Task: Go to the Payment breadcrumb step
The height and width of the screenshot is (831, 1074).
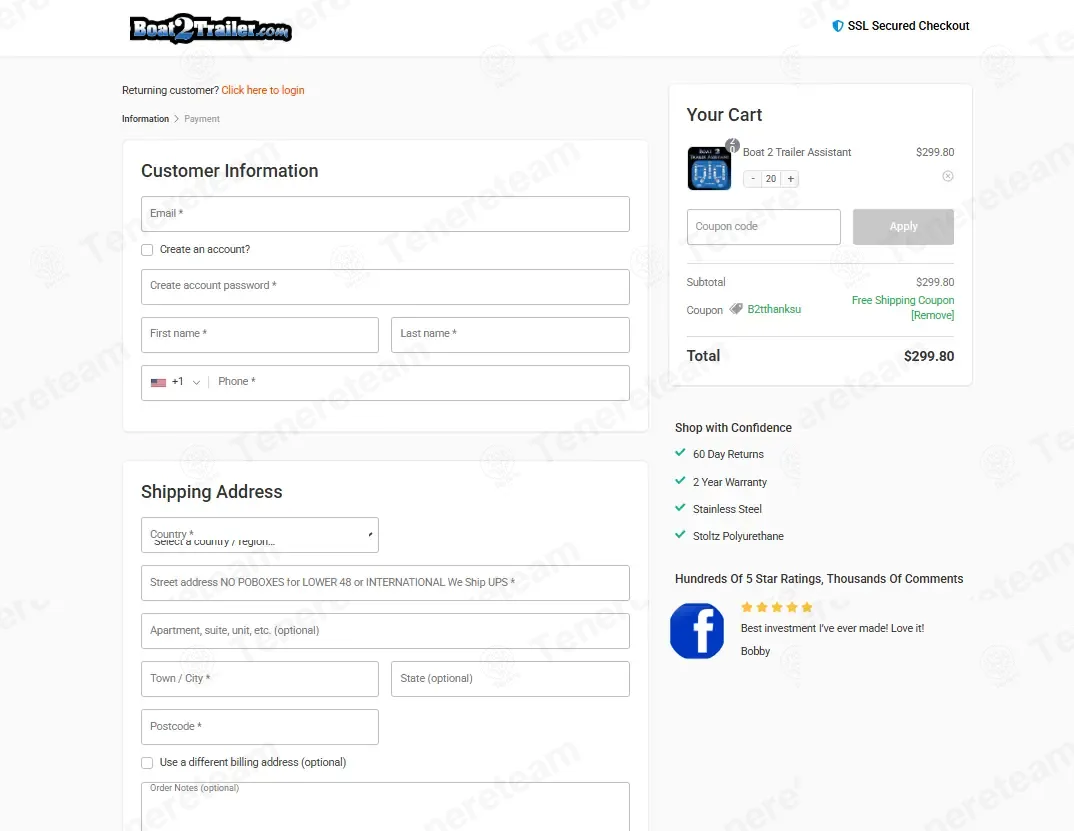Action: click(x=201, y=119)
